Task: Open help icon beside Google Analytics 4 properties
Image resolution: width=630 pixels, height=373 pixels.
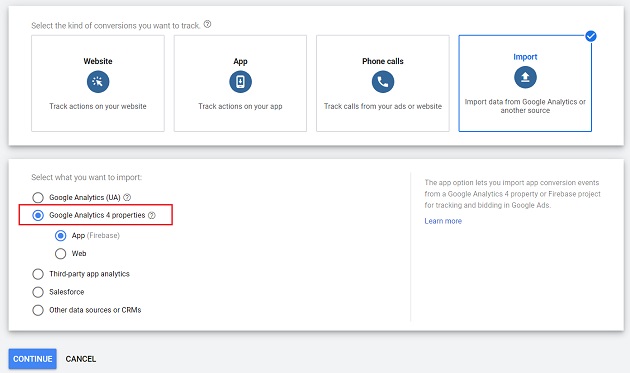Action: pyautogui.click(x=151, y=215)
